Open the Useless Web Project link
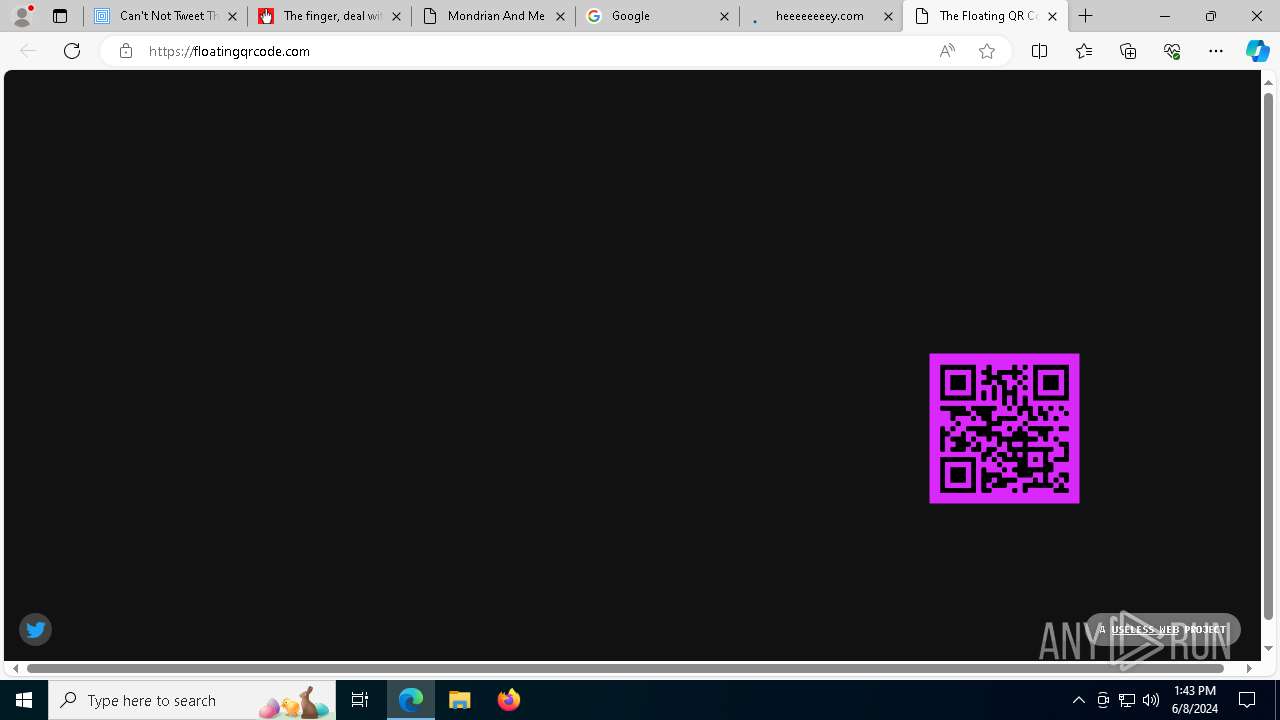The width and height of the screenshot is (1280, 720). pyautogui.click(x=1162, y=629)
